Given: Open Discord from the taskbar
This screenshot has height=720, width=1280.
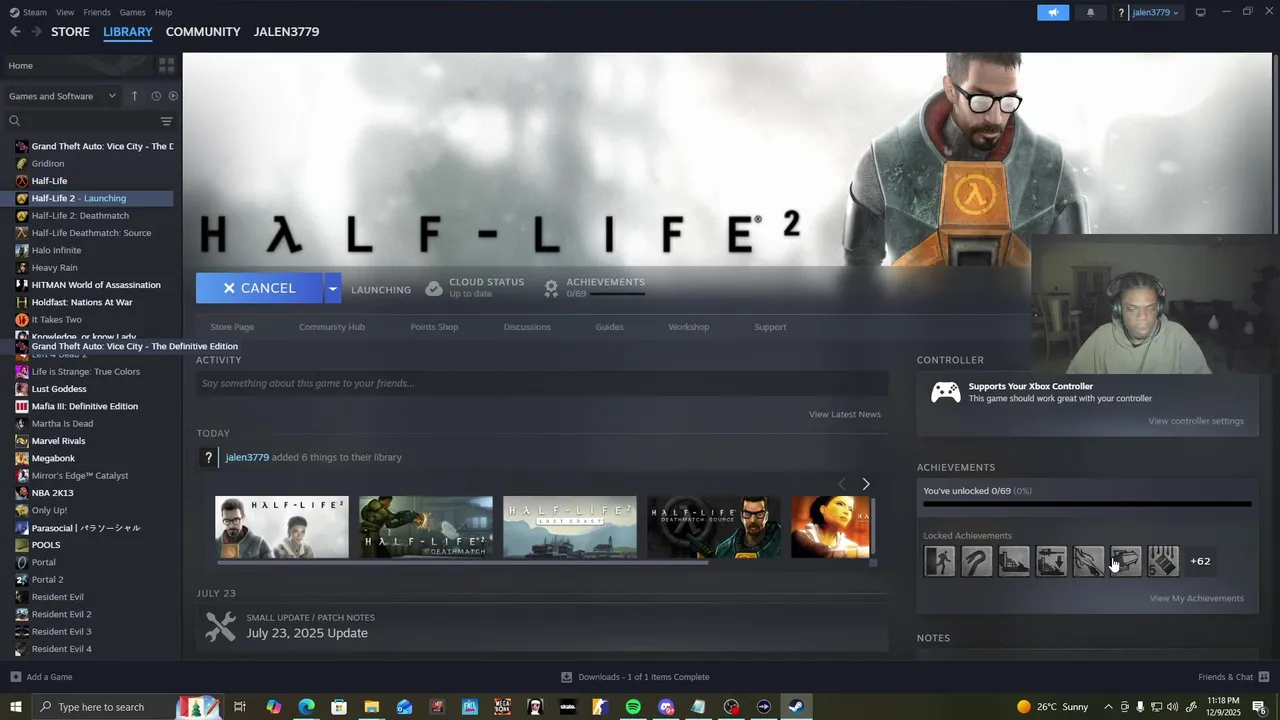Looking at the screenshot, I should tap(666, 707).
